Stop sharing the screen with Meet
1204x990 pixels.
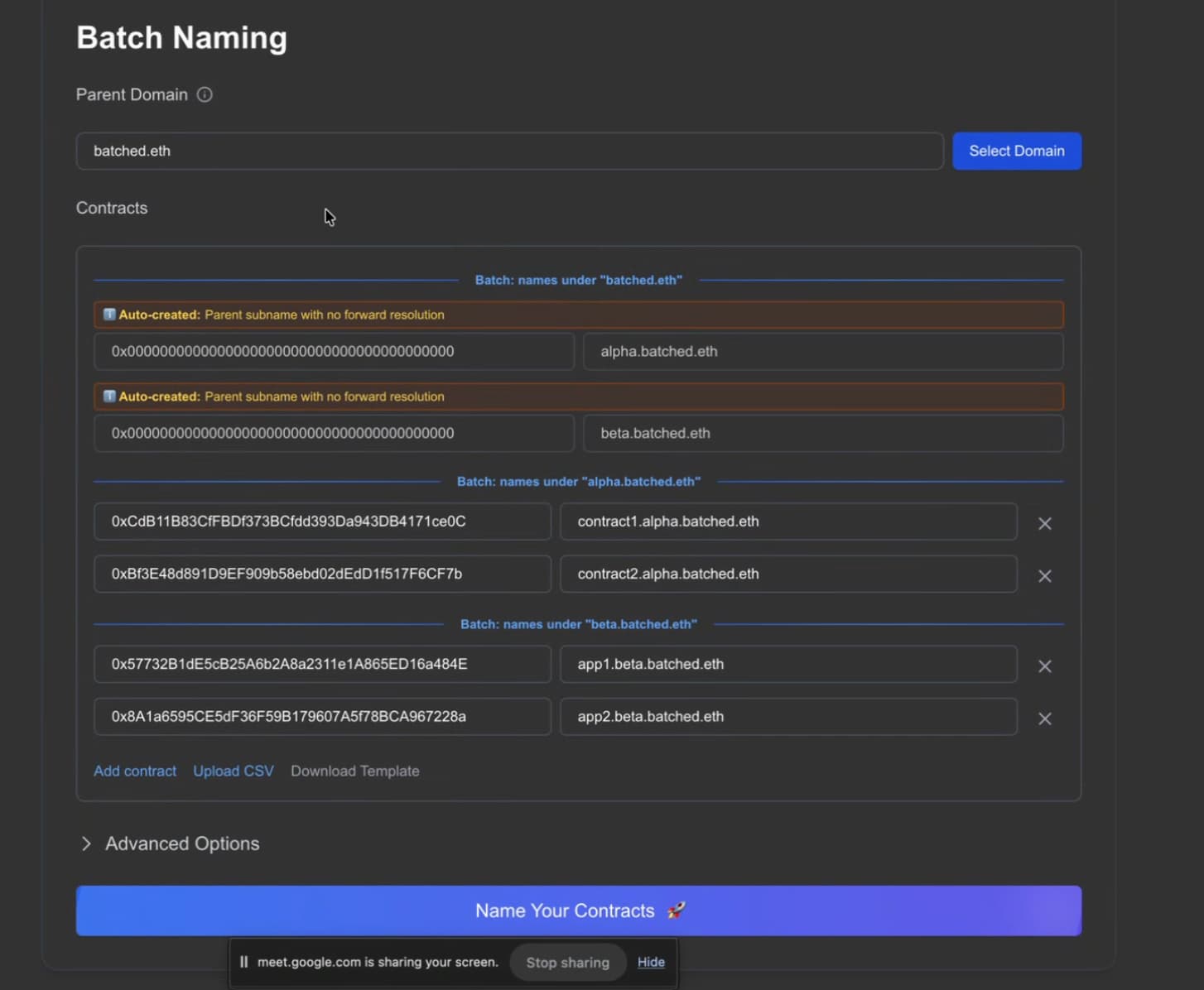coord(567,962)
